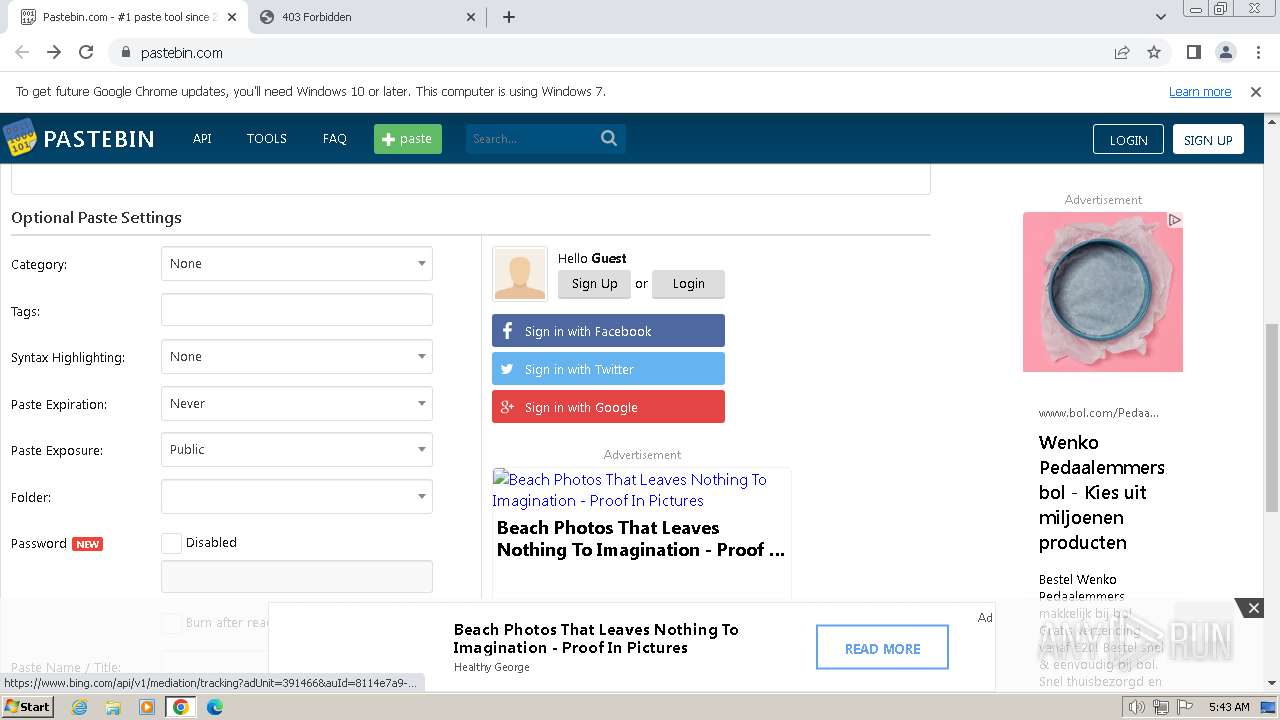Image resolution: width=1280 pixels, height=720 pixels.
Task: Open the media player taskbar icon
Action: click(x=147, y=707)
